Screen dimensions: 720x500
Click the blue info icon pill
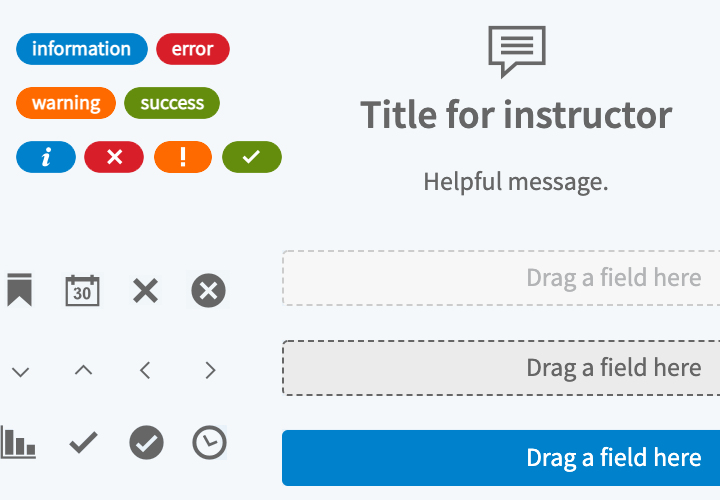pyautogui.click(x=45, y=157)
